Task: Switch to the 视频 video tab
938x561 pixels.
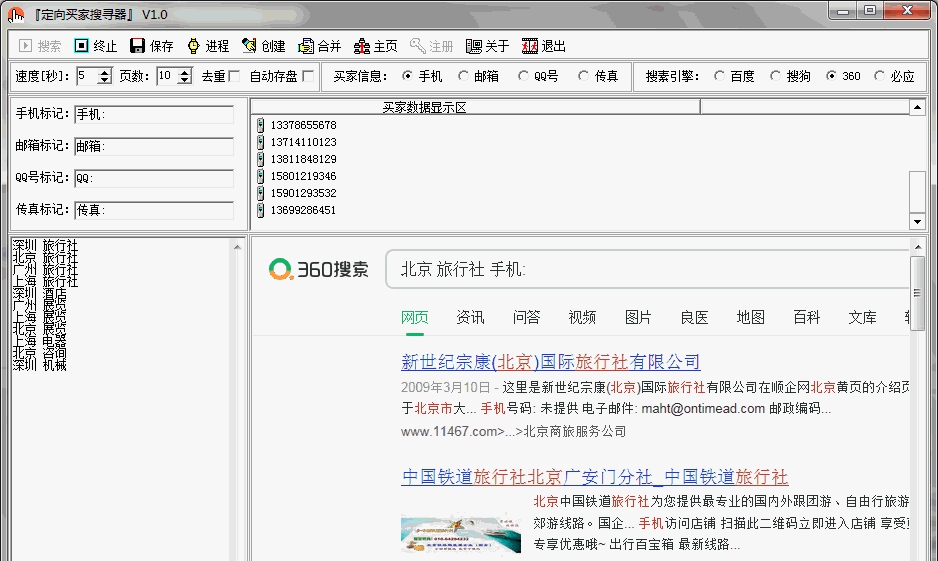Action: click(x=582, y=317)
